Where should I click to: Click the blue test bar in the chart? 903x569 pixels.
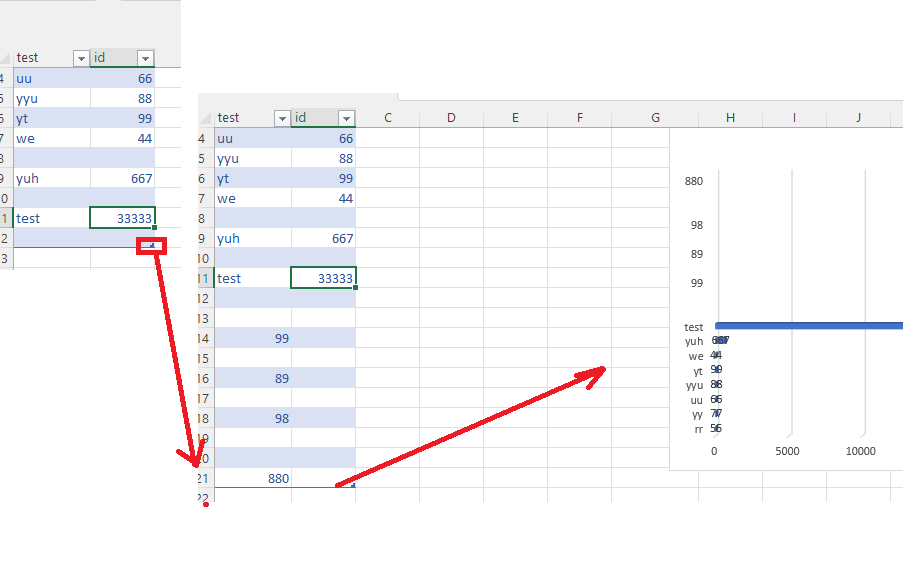(809, 326)
